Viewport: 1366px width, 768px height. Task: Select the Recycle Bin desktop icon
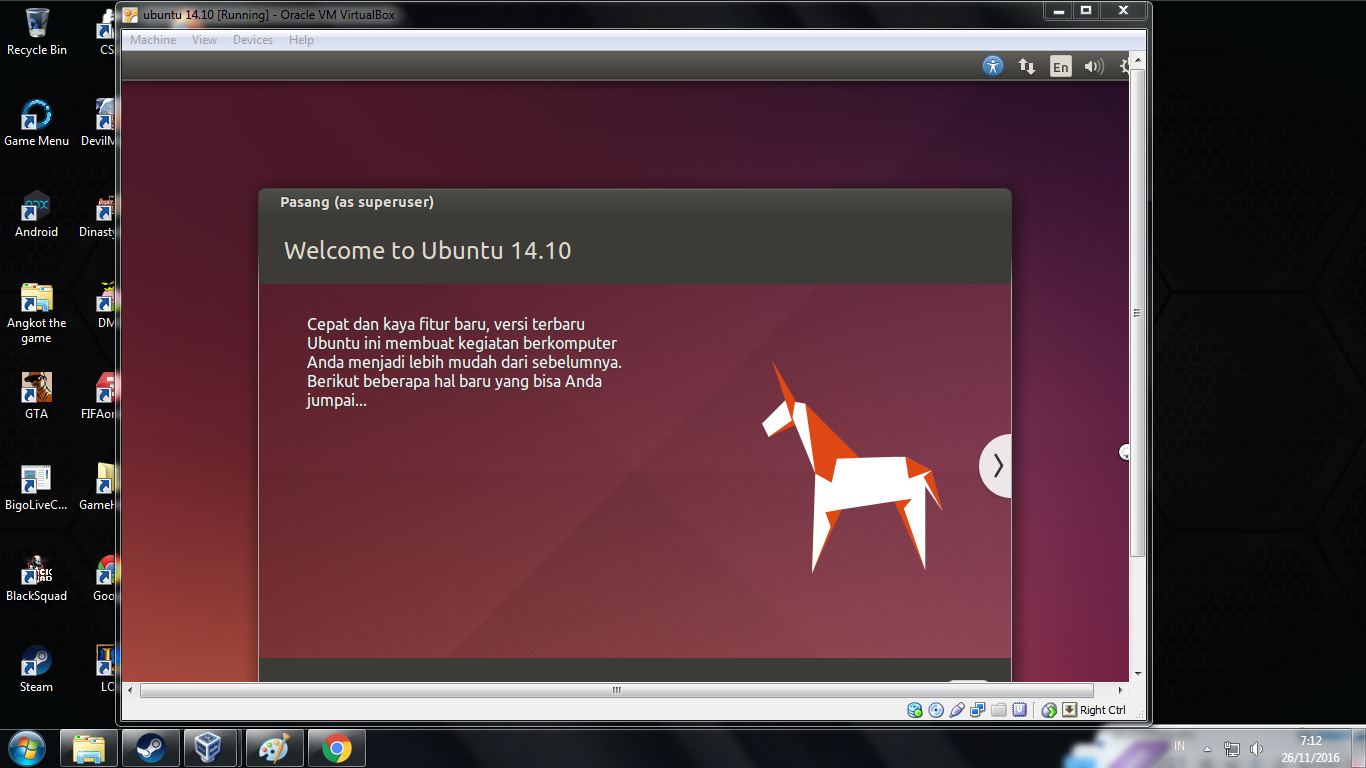37,30
